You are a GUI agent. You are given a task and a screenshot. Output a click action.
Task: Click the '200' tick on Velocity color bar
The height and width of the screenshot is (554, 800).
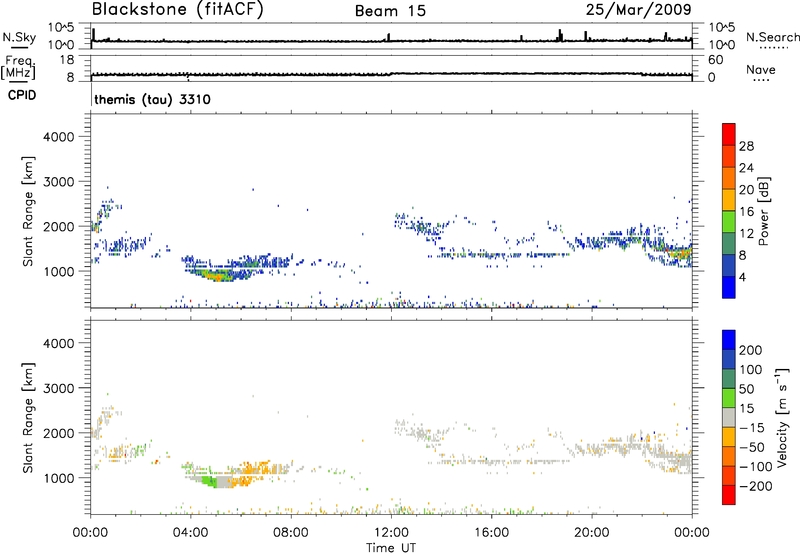tap(750, 350)
